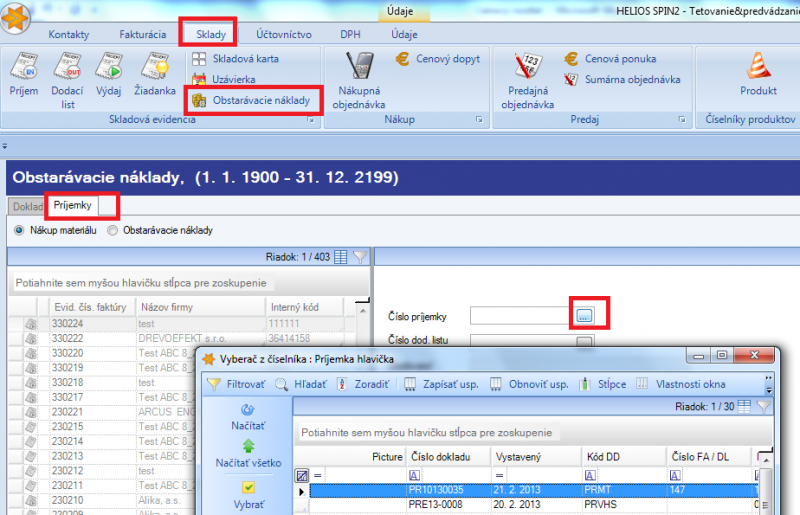Open Číslo príjemky lookup button

tap(584, 316)
